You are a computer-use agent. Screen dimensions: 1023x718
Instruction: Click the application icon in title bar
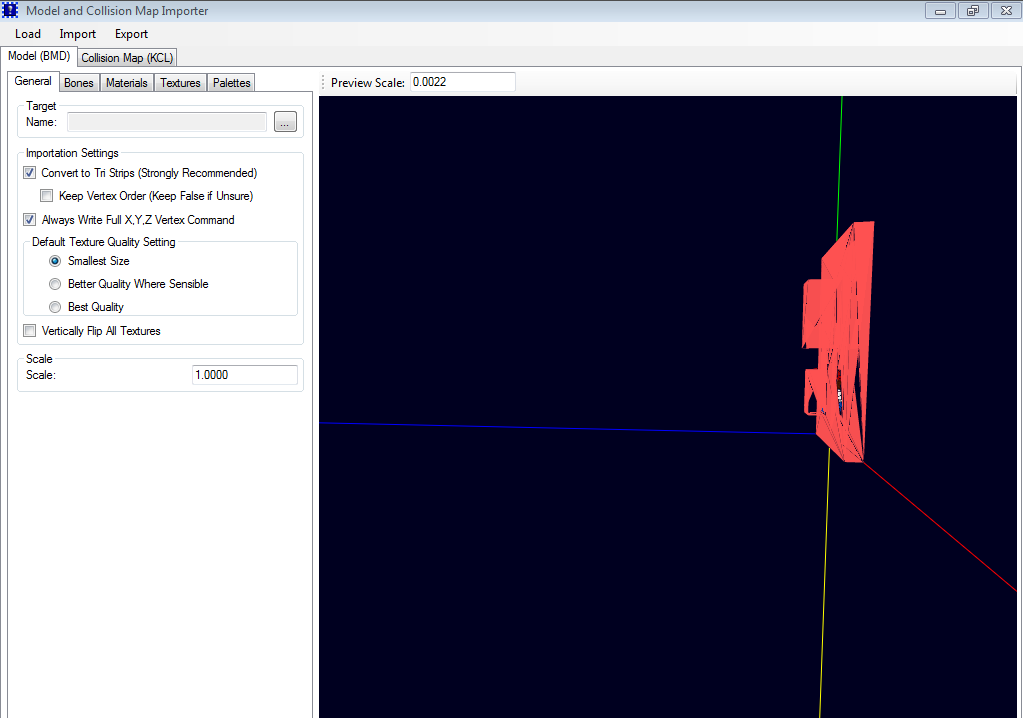[10, 10]
